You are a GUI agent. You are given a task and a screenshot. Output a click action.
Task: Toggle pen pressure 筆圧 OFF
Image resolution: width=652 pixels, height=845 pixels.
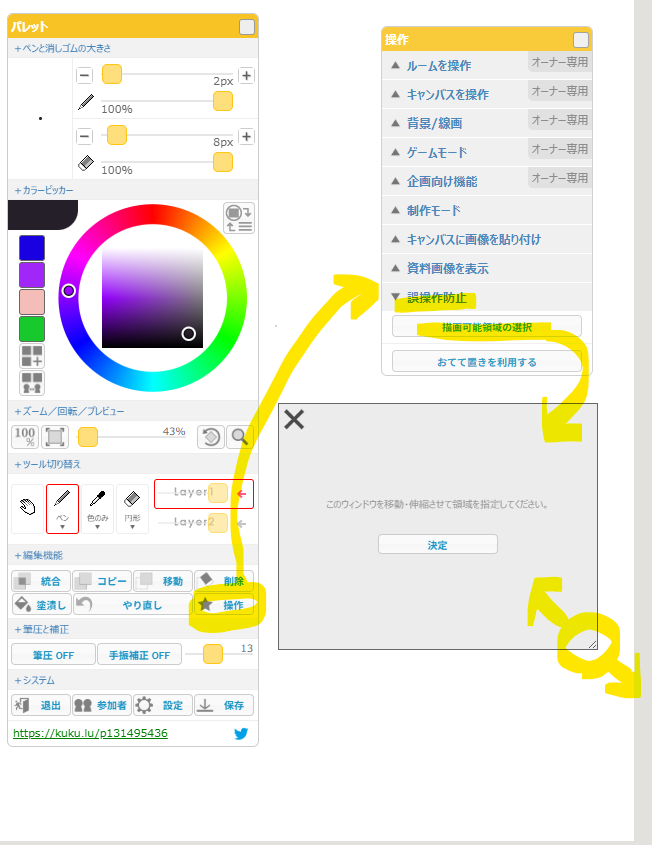click(x=53, y=655)
